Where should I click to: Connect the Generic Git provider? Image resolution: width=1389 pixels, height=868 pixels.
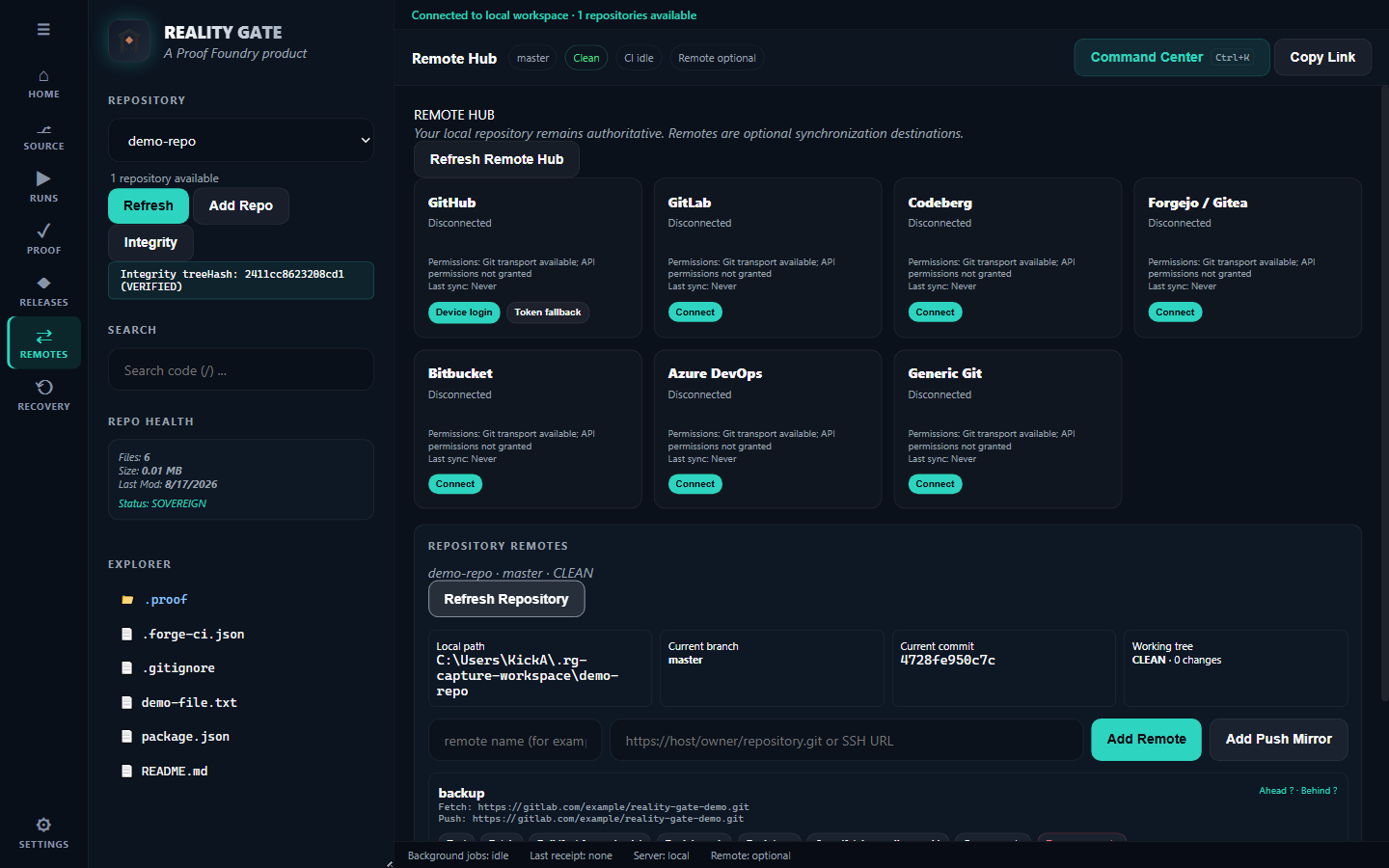(935, 484)
